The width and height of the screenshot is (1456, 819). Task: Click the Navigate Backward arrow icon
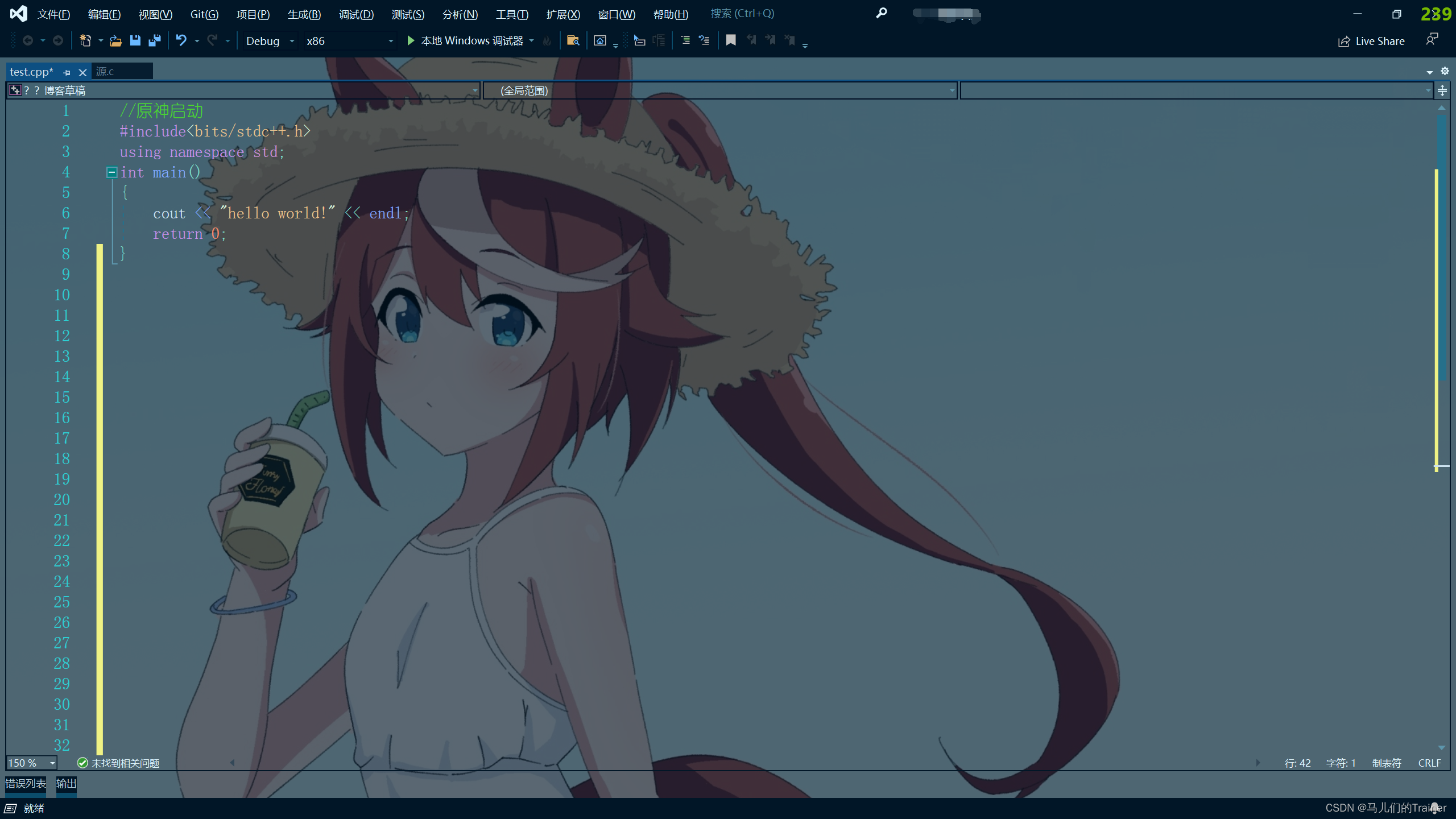pos(27,40)
